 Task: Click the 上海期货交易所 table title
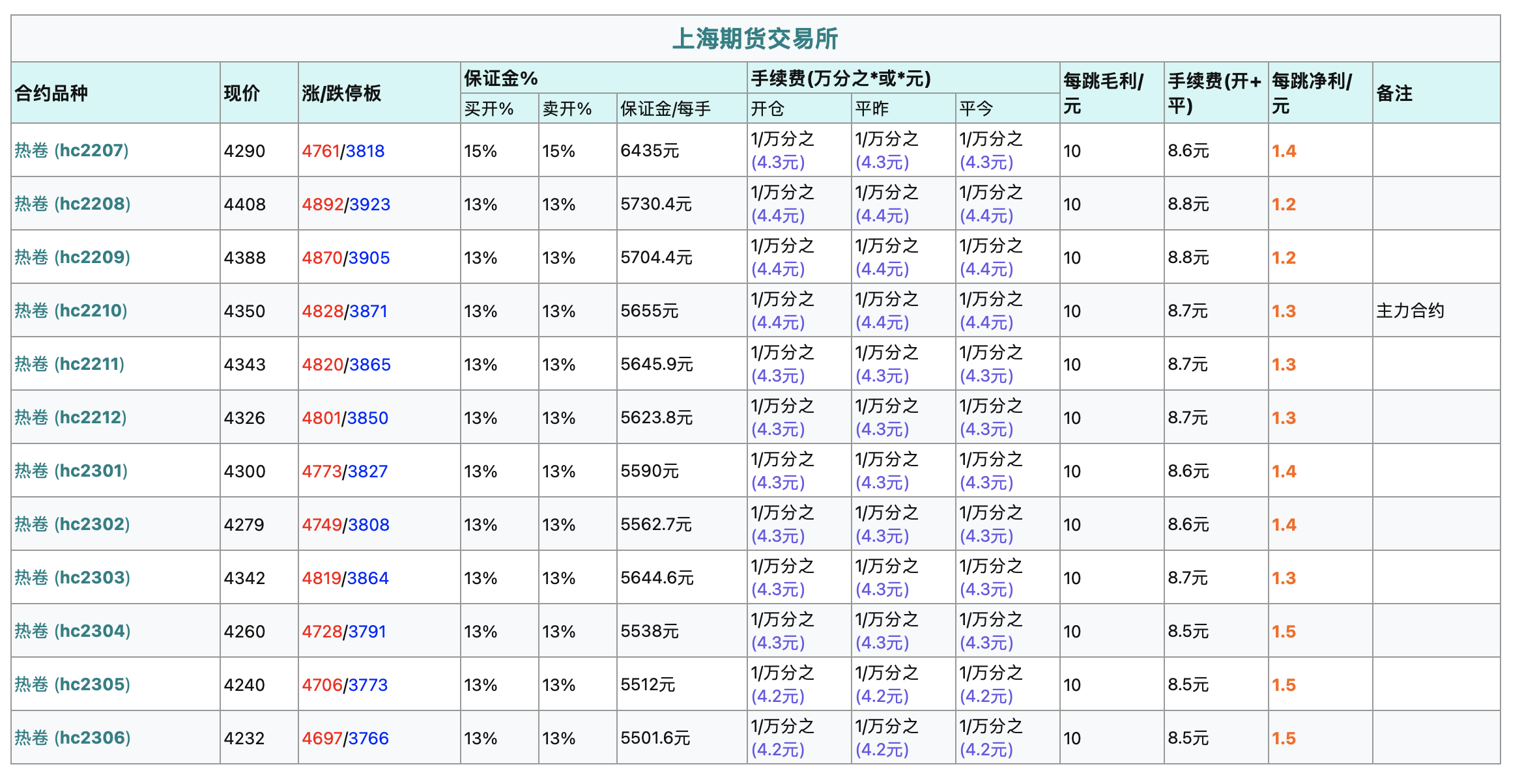[755, 38]
